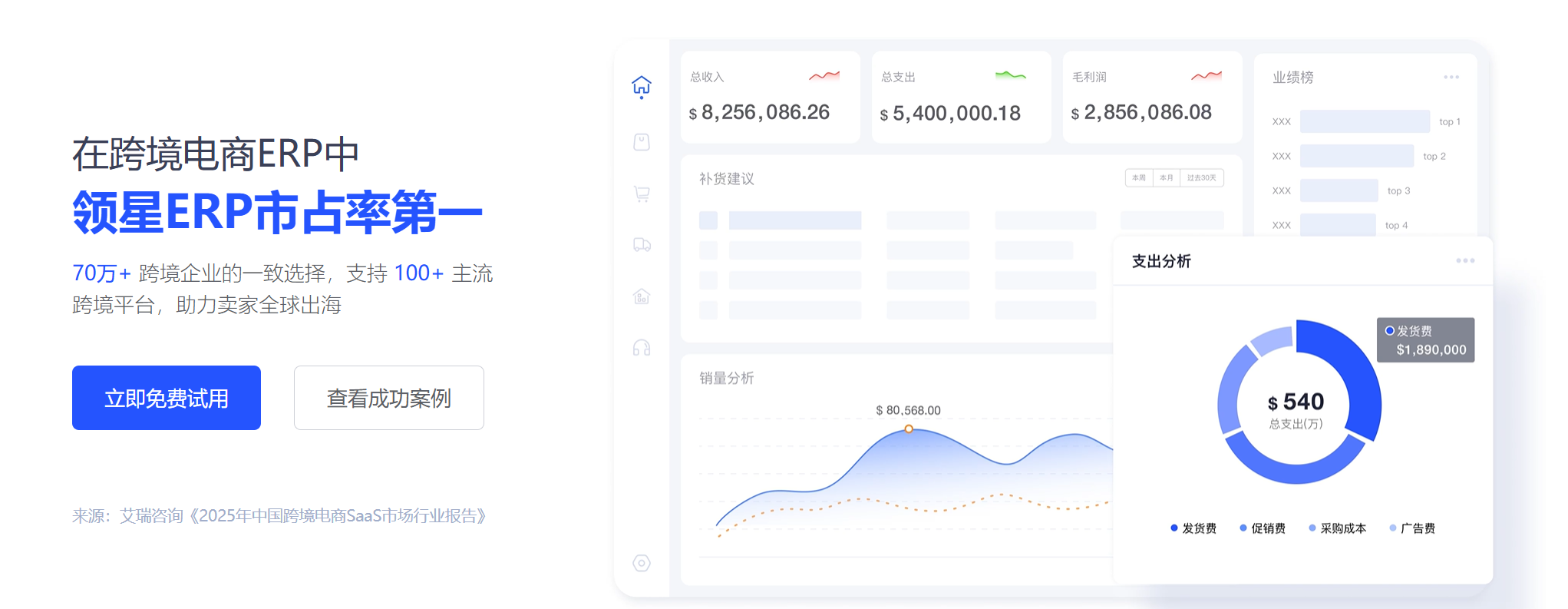Click the top 1 bar in 业绩榜
The image size is (1568, 609).
coord(1365,121)
